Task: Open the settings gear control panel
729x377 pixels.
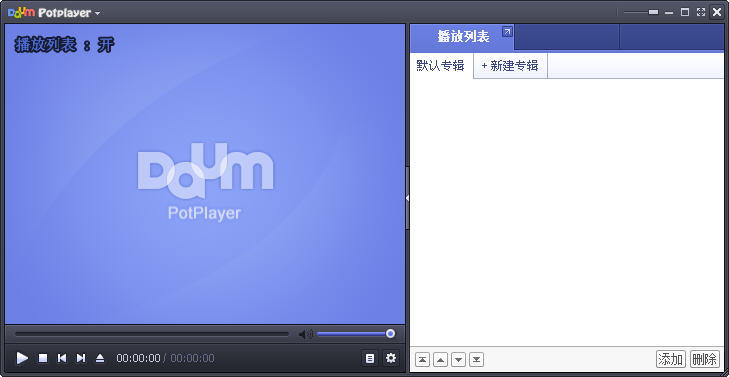Action: [391, 358]
